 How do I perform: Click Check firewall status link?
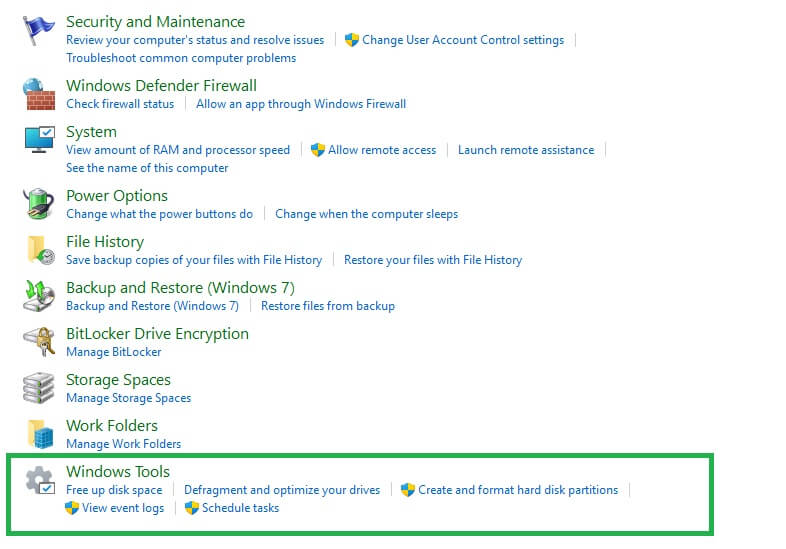[120, 104]
